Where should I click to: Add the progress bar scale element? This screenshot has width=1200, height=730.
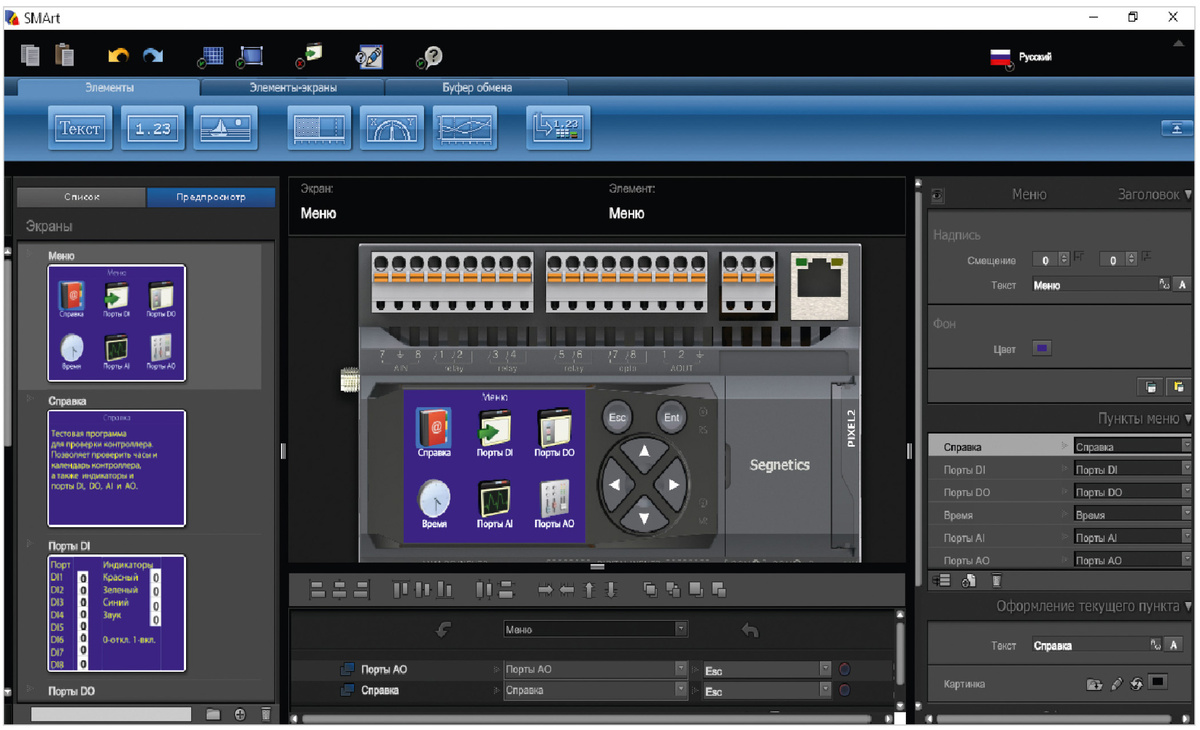(x=319, y=128)
